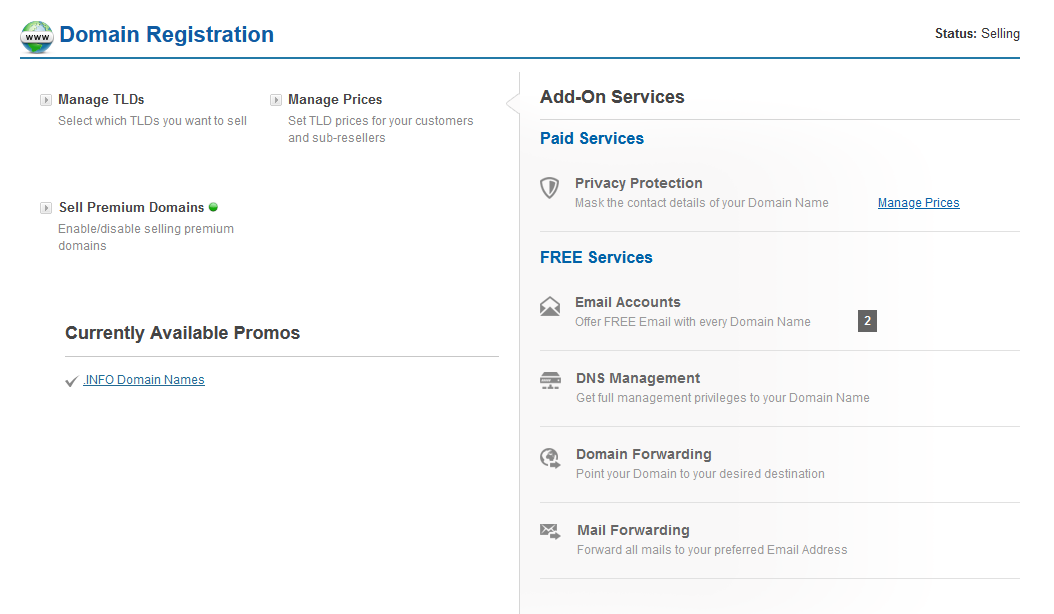This screenshot has height=614, width=1054.
Task: Expand the Sell Premium Domains section
Action: (46, 207)
